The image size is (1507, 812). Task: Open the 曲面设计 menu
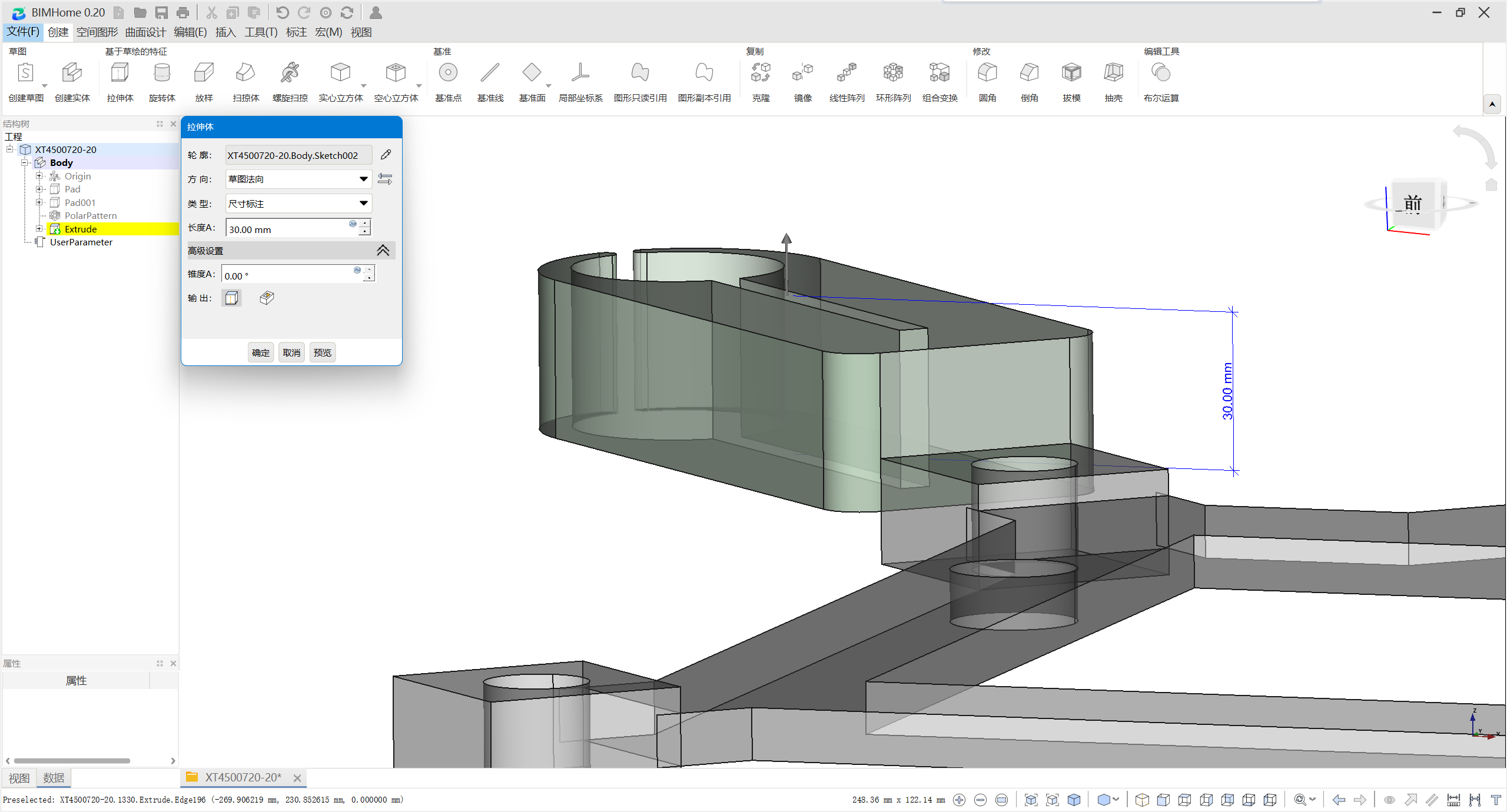pos(145,32)
